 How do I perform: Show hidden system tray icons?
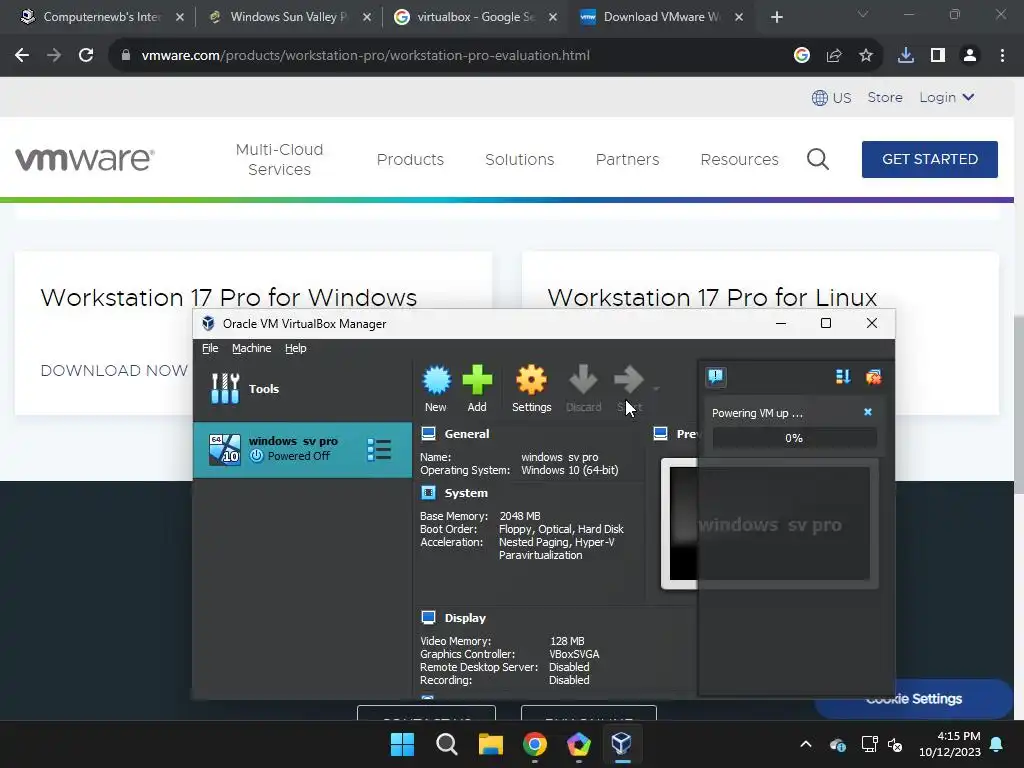click(806, 744)
